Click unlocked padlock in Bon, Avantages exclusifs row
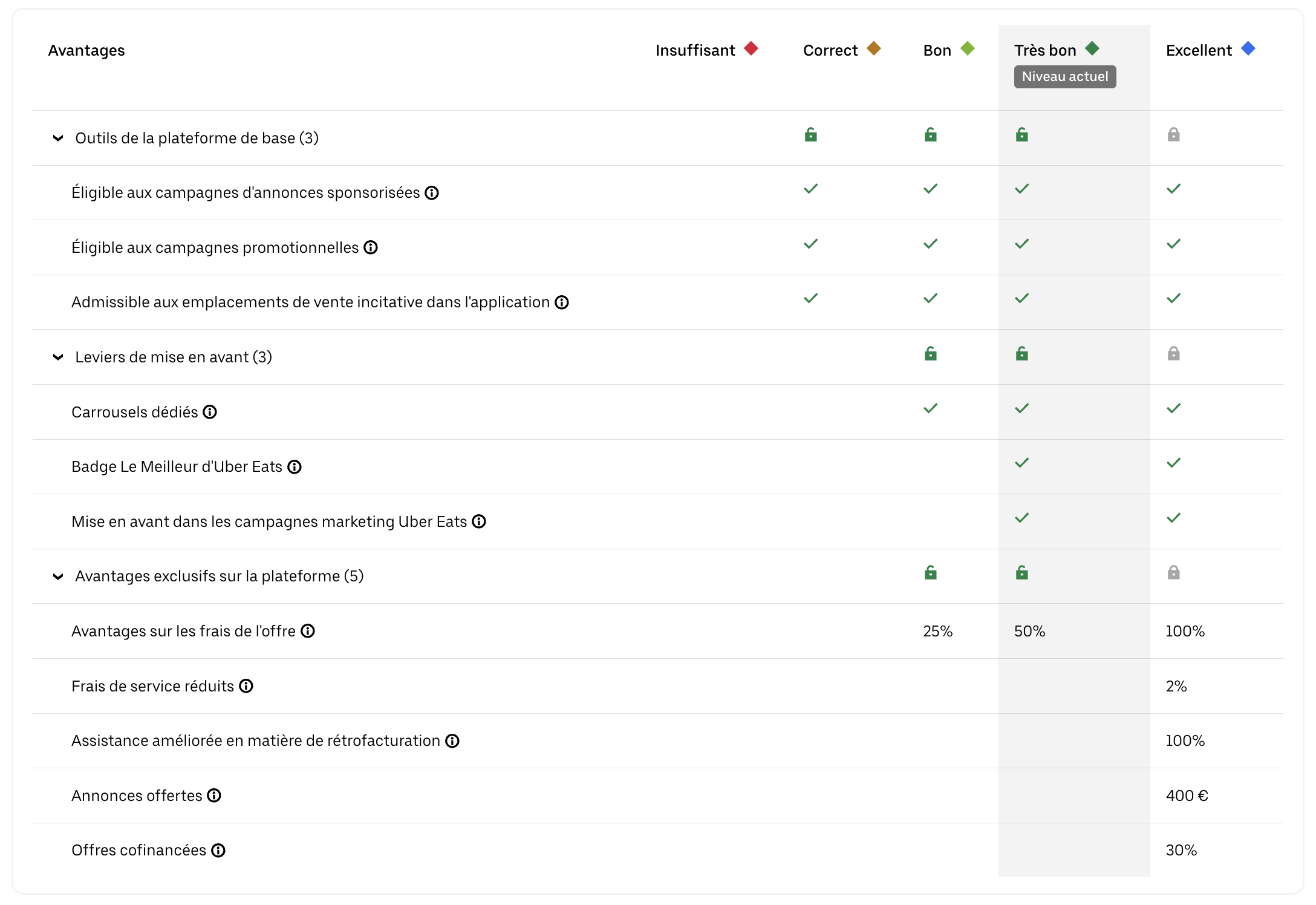 931,572
